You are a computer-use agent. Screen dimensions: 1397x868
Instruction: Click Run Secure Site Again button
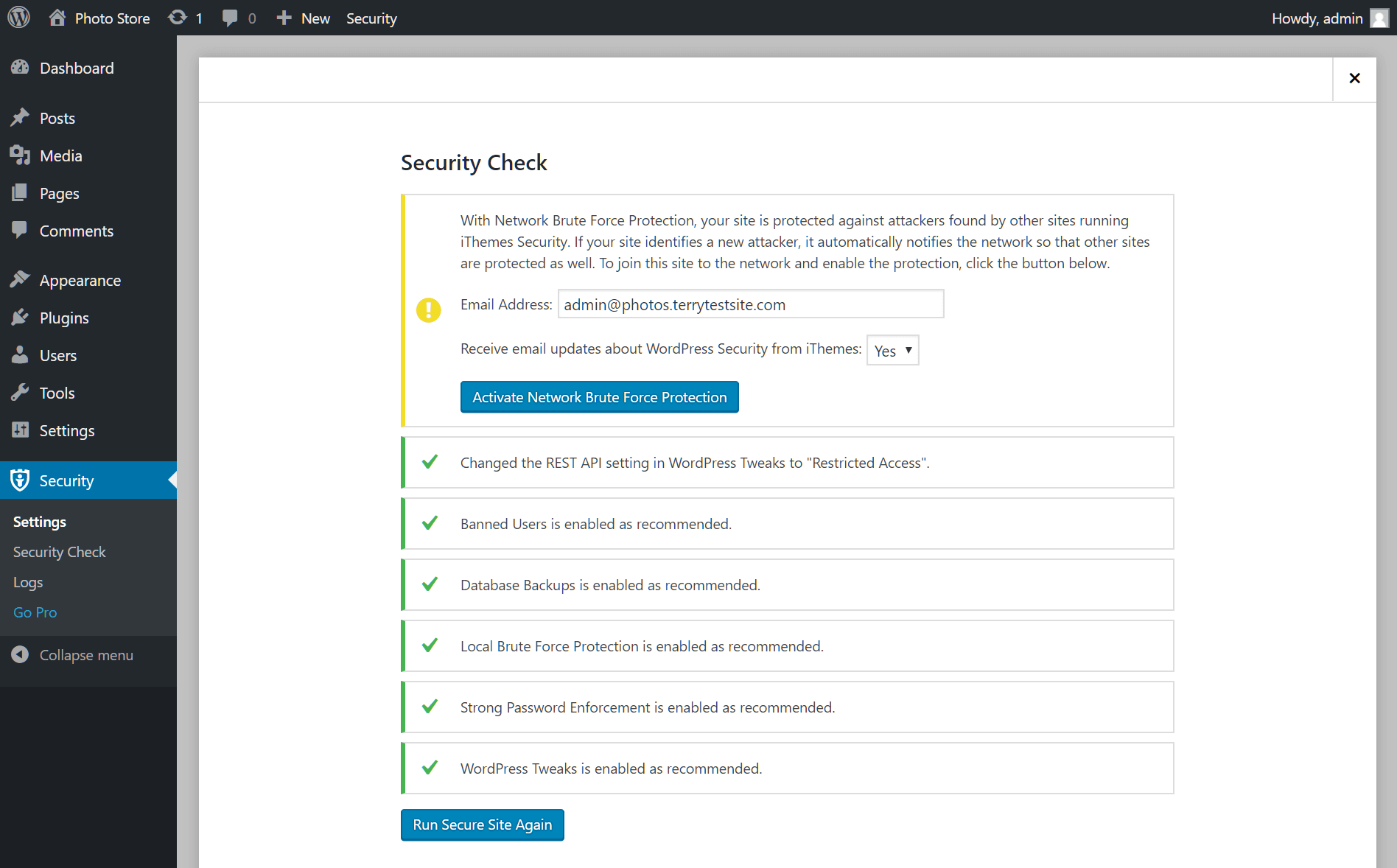(x=483, y=825)
